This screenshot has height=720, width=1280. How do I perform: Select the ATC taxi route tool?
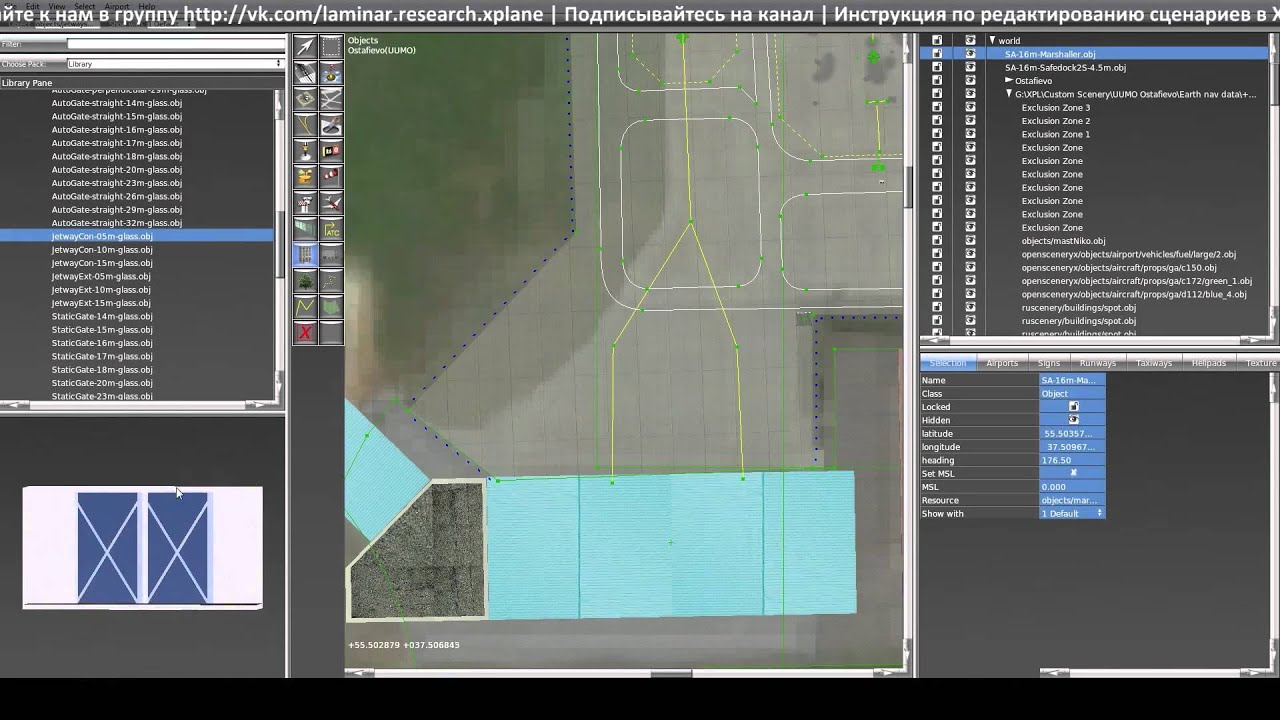coord(331,229)
